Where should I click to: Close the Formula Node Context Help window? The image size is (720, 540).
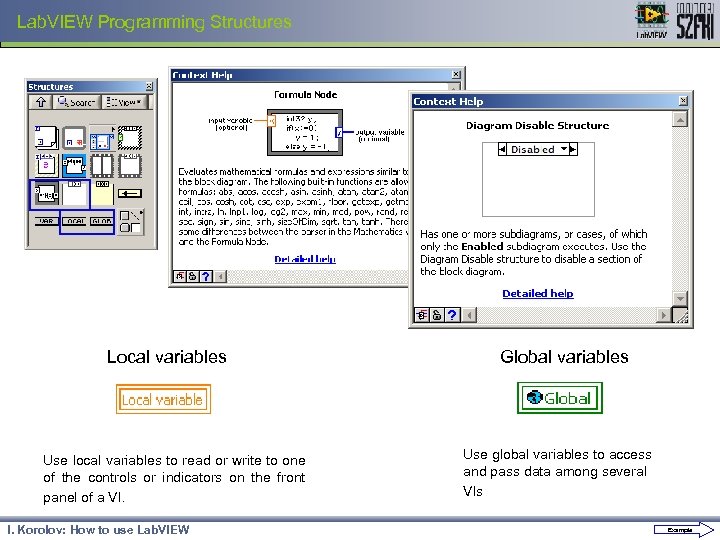(x=456, y=74)
